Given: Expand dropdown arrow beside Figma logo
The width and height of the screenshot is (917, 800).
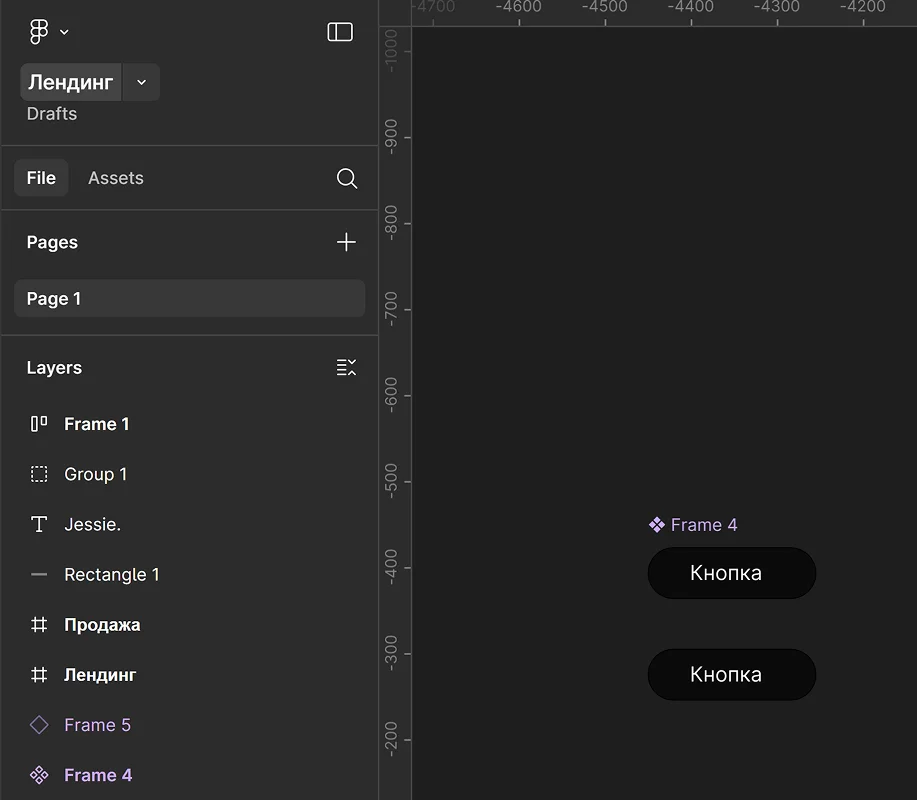Looking at the screenshot, I should click(65, 32).
